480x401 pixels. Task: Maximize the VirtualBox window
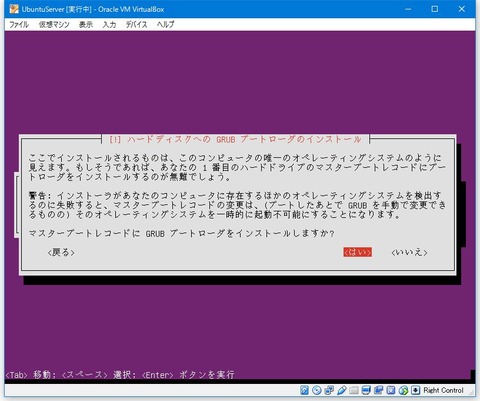[x=435, y=9]
